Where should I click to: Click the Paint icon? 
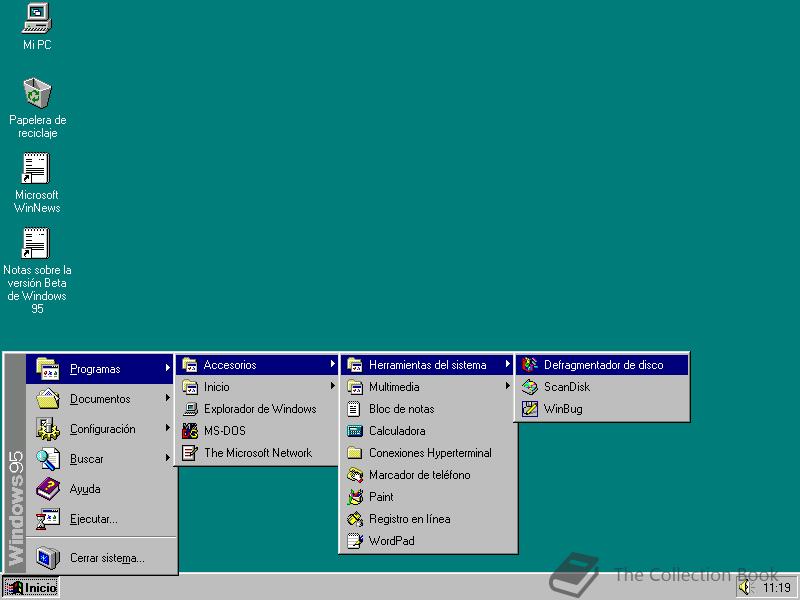point(355,496)
